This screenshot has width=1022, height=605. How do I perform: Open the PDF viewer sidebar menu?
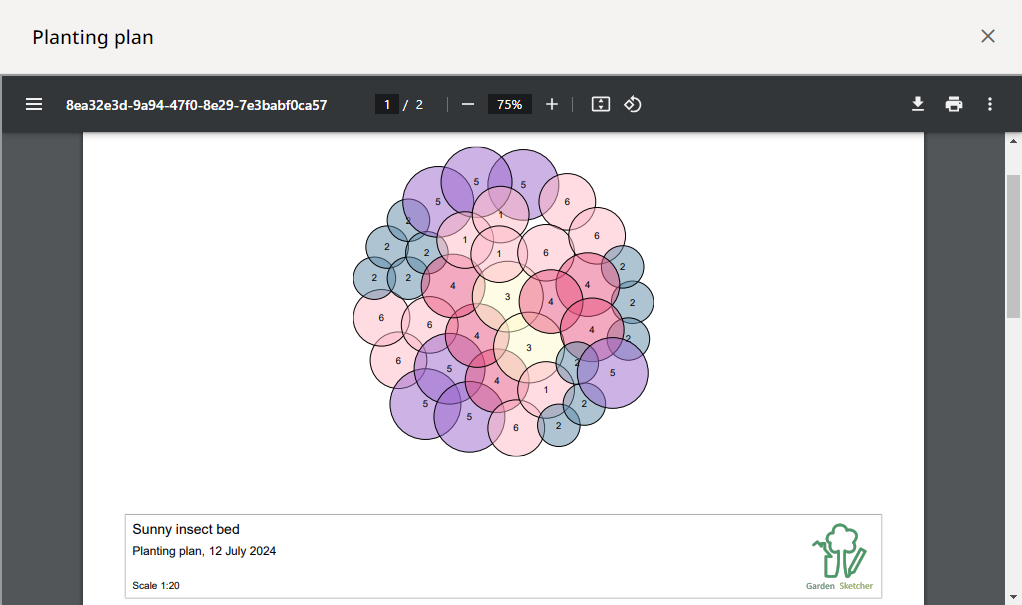(34, 104)
